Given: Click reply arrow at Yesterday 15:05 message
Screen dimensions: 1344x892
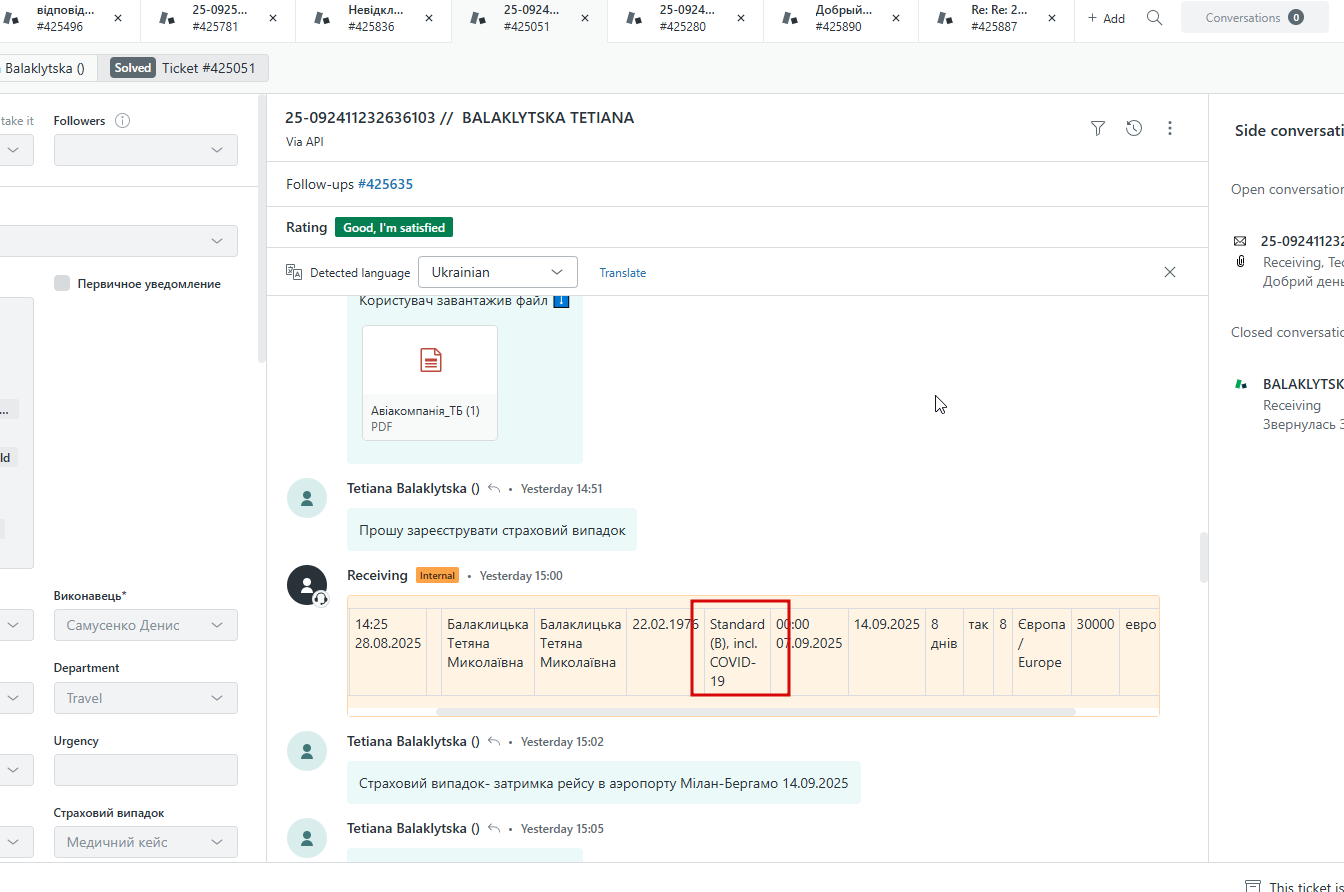Looking at the screenshot, I should click(494, 829).
